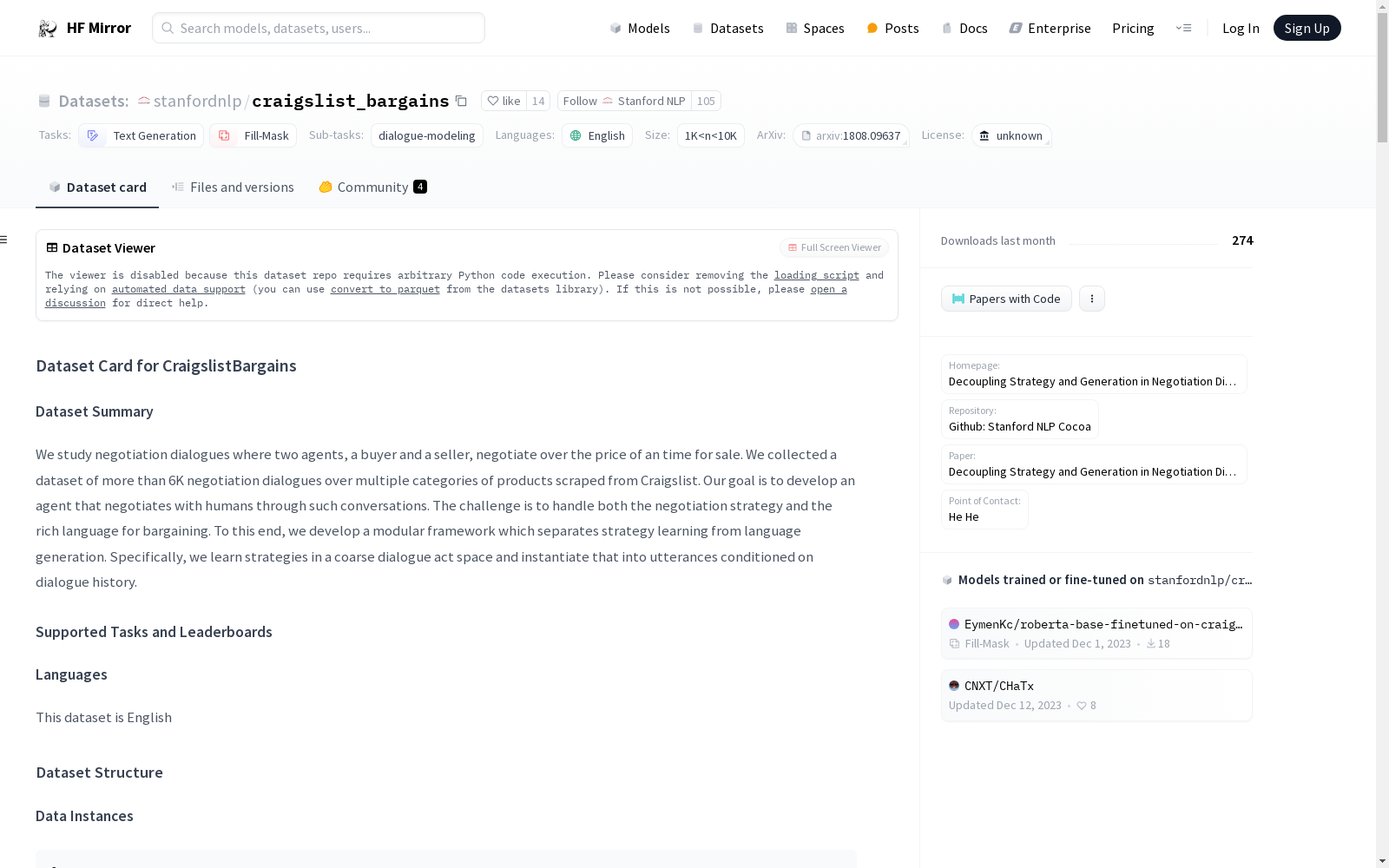Follow the Stanford NLP organization
The image size is (1389, 868).
(x=579, y=101)
